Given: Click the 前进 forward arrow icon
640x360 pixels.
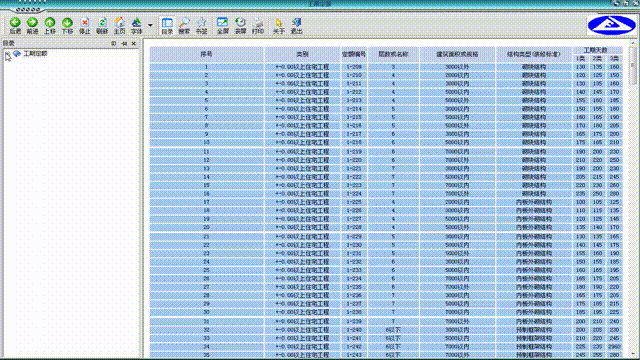Looking at the screenshot, I should 32,25.
